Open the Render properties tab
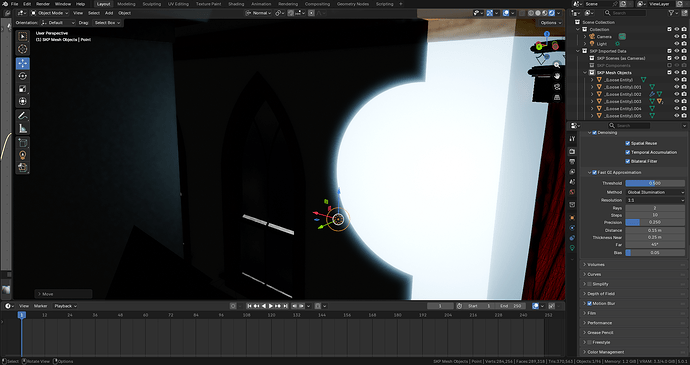 click(572, 151)
